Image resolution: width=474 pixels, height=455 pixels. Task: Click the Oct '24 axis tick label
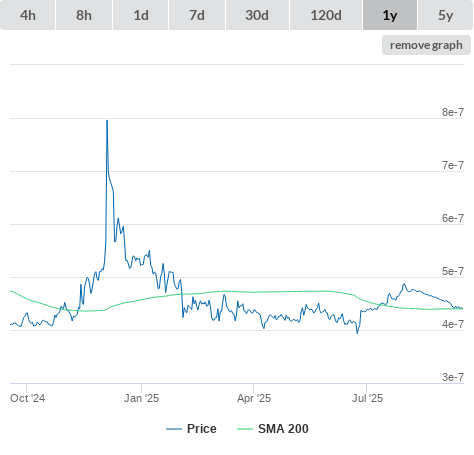[x=27, y=398]
